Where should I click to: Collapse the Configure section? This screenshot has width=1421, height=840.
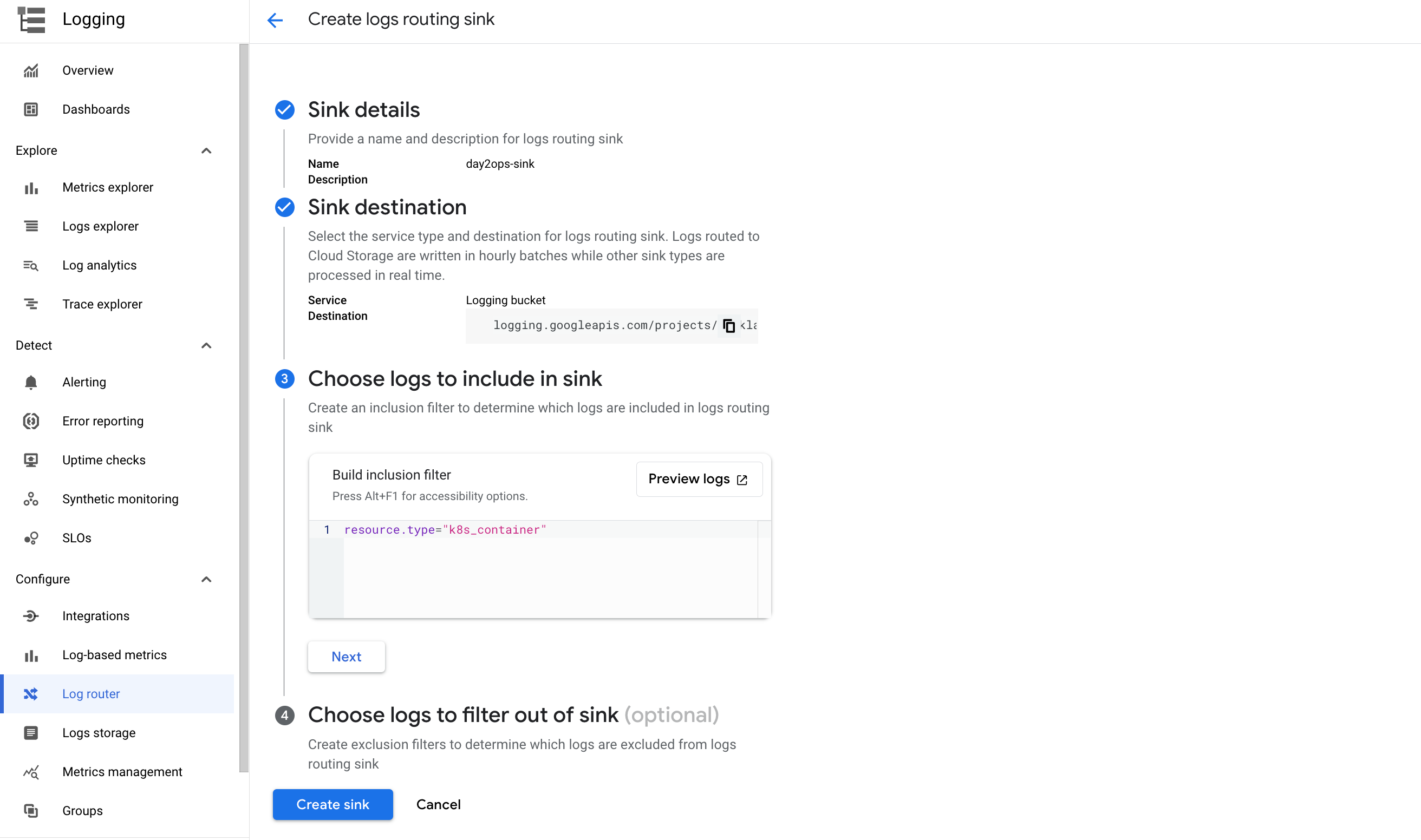coord(206,578)
